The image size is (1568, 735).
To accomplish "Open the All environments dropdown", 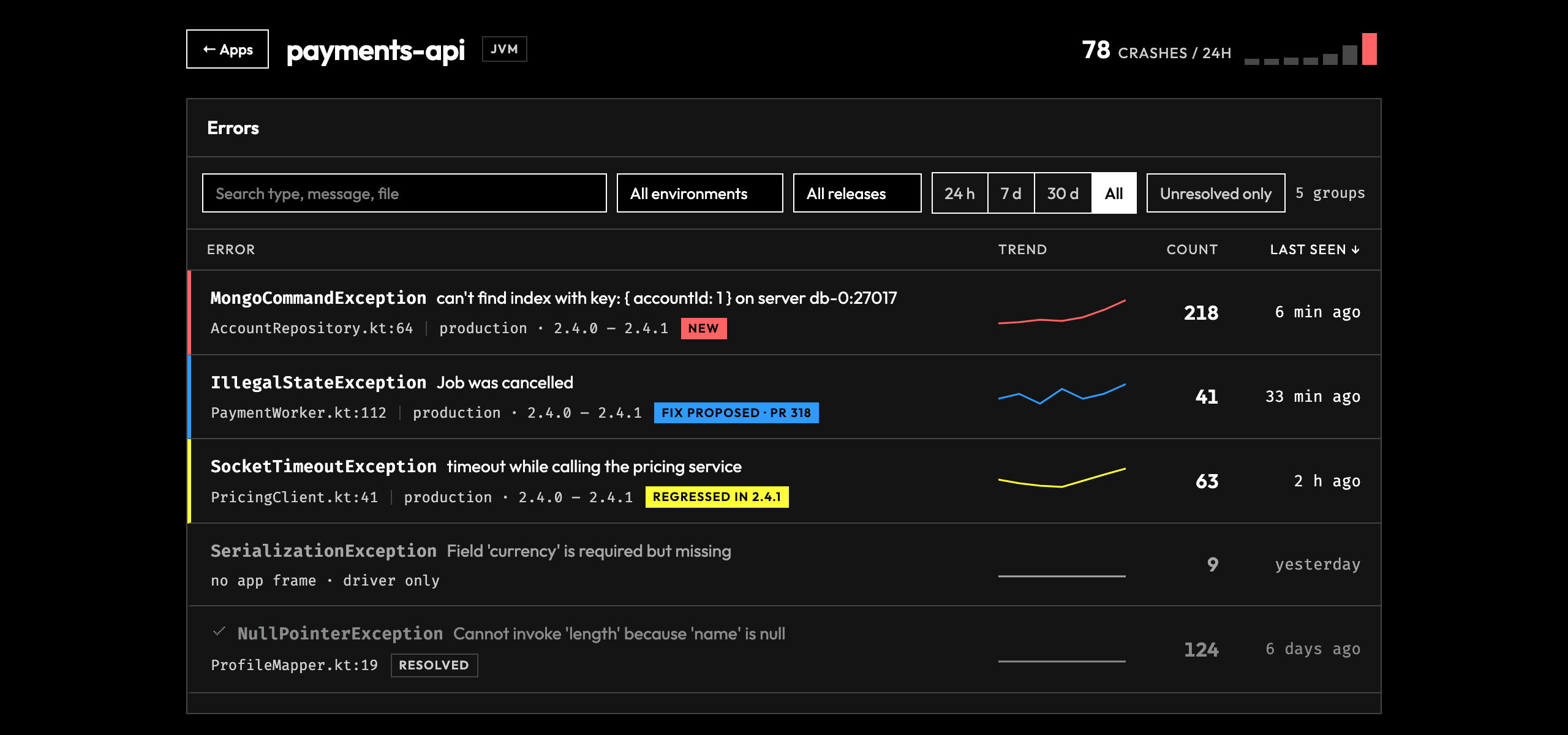I will (699, 193).
